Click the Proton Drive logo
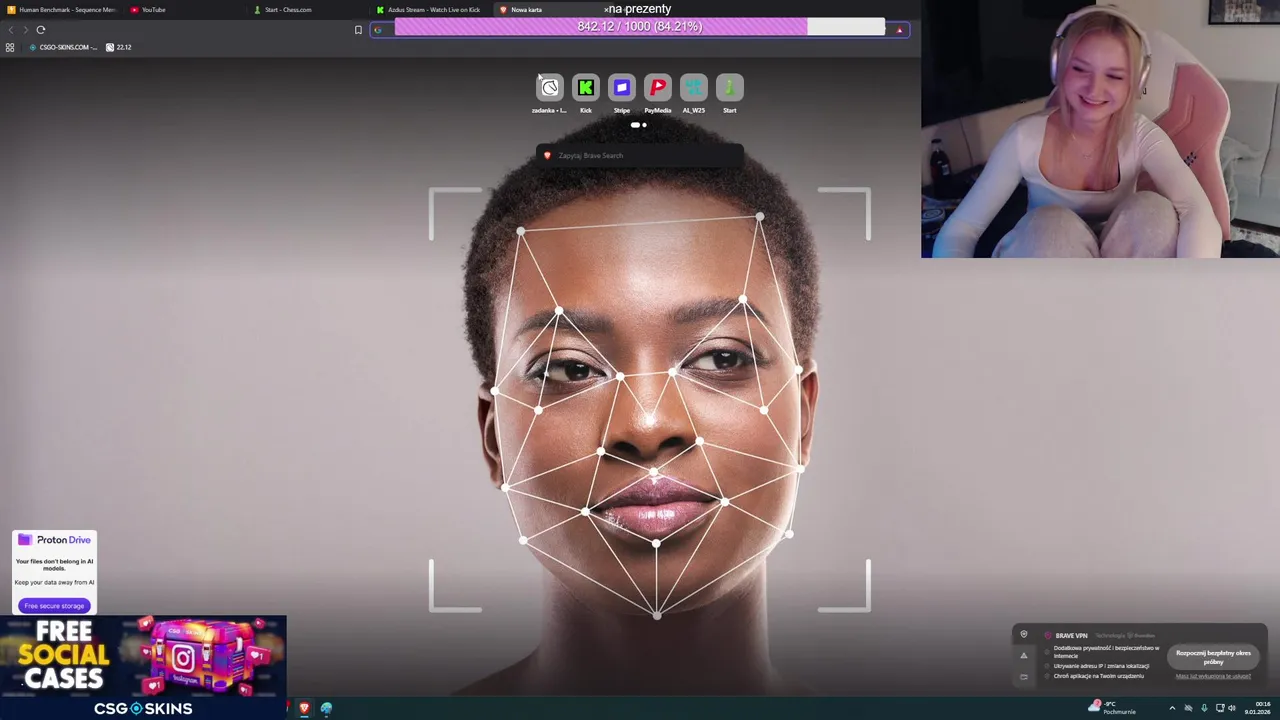The height and width of the screenshot is (720, 1280). pos(54,540)
